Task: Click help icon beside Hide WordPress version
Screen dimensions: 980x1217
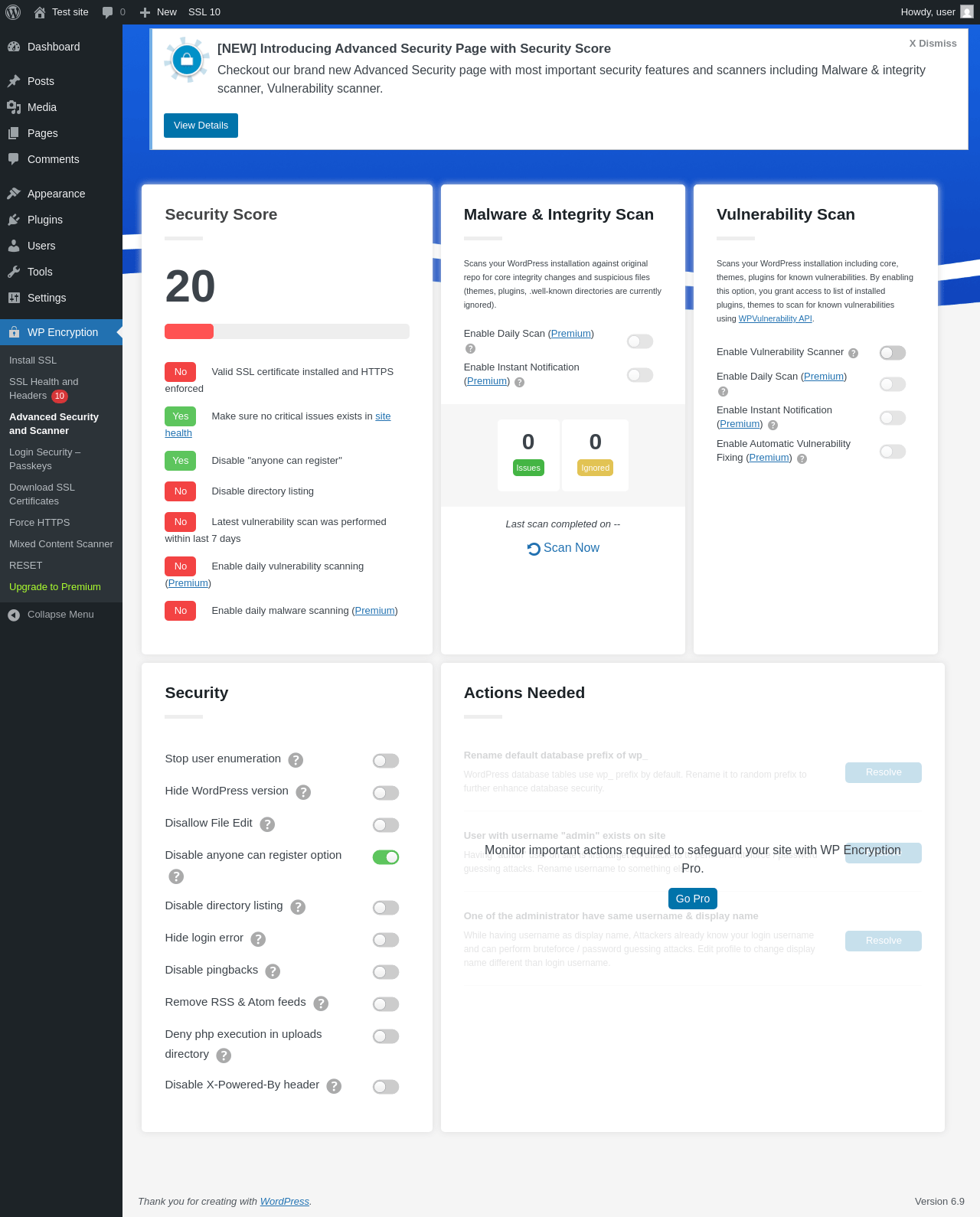Action: (303, 792)
